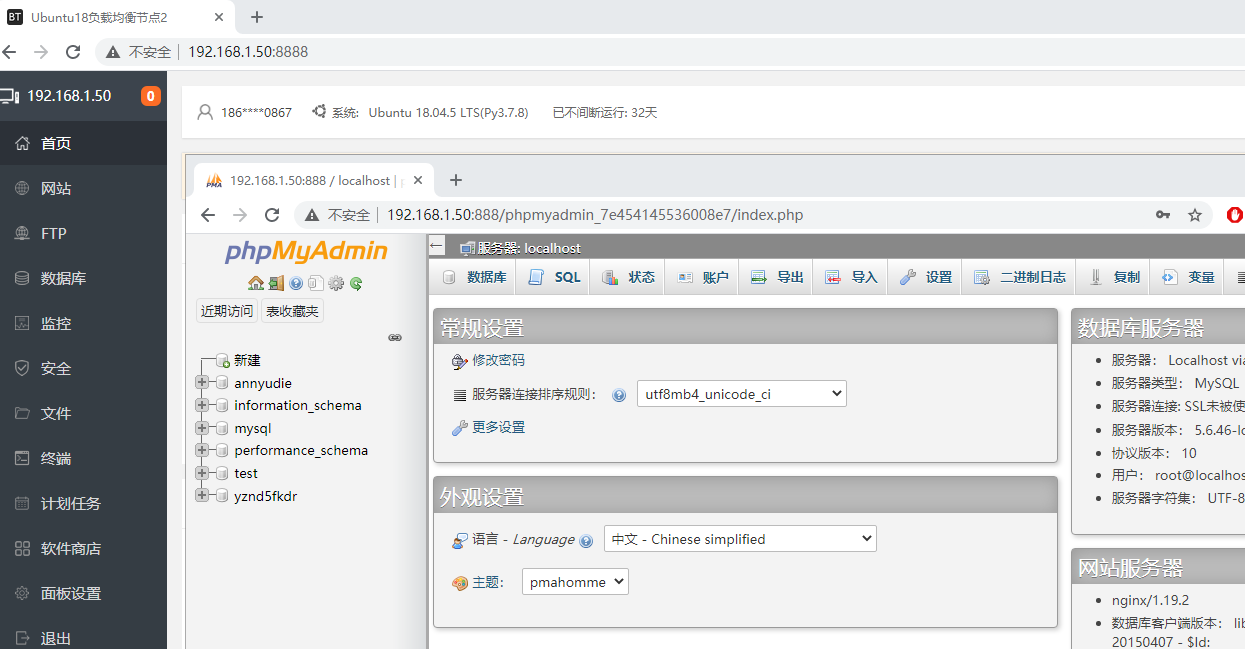Go back in inner phpMyAdmin browser
Screen dimensions: 1245x649
coord(208,215)
